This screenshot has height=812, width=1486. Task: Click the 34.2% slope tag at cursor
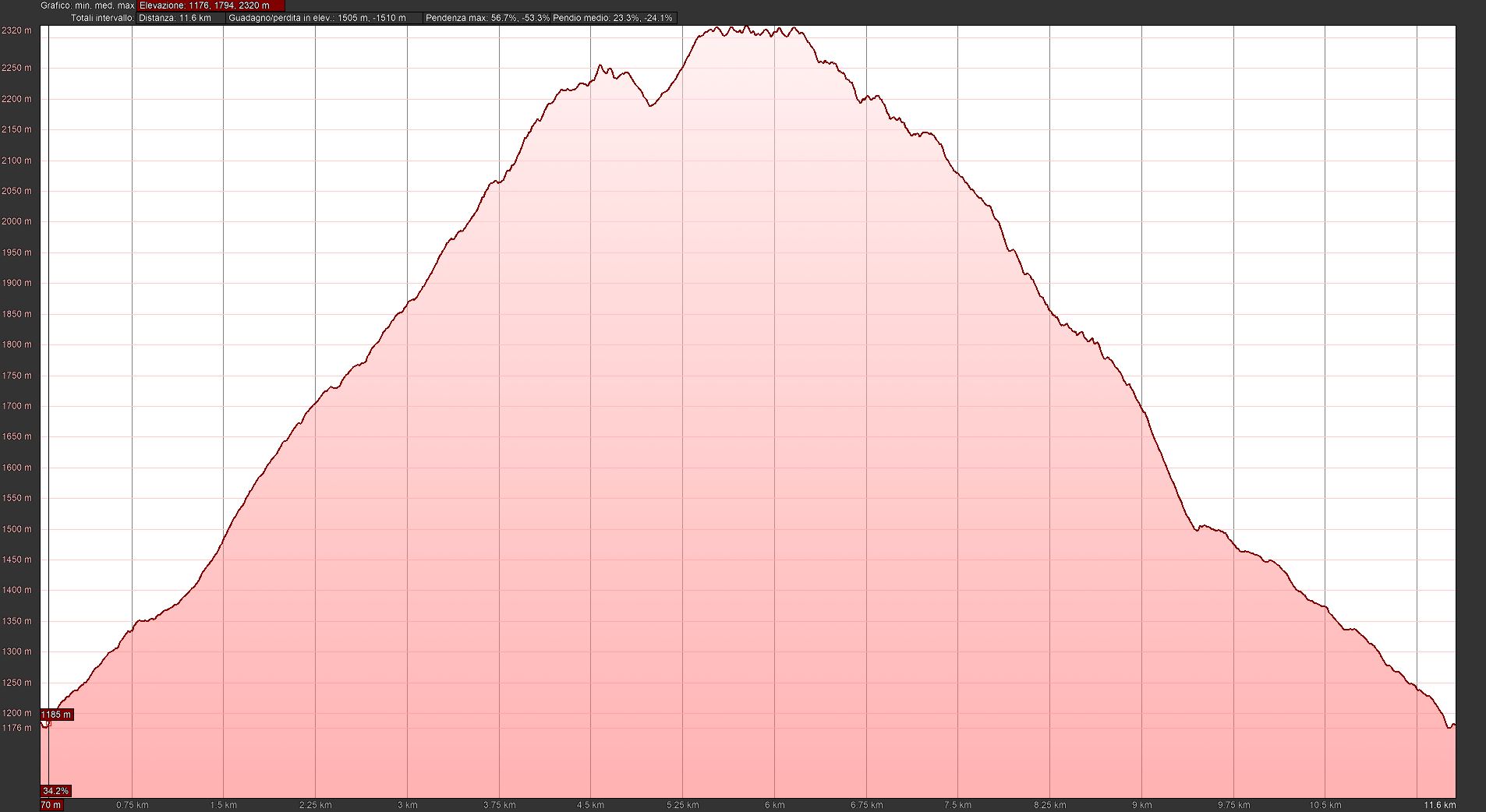click(55, 791)
